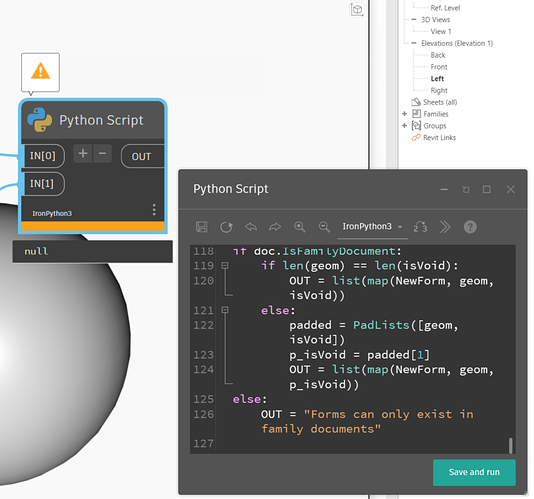Collapse the code fold at line 119
Viewport: 534px width, 499px height.
coord(225,265)
